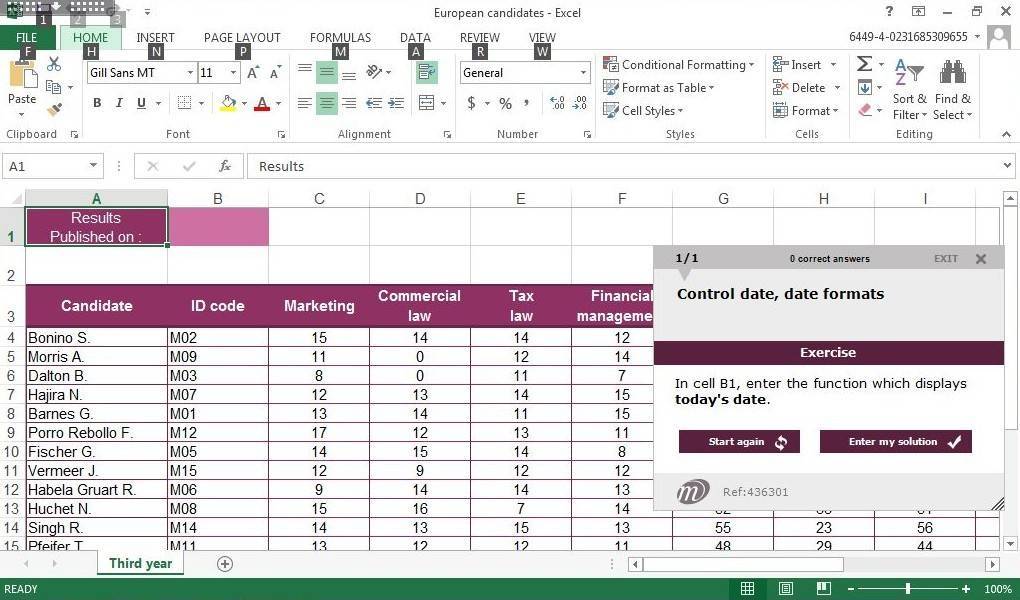1020x600 pixels.
Task: Open the General number format dropdown
Action: (x=583, y=73)
